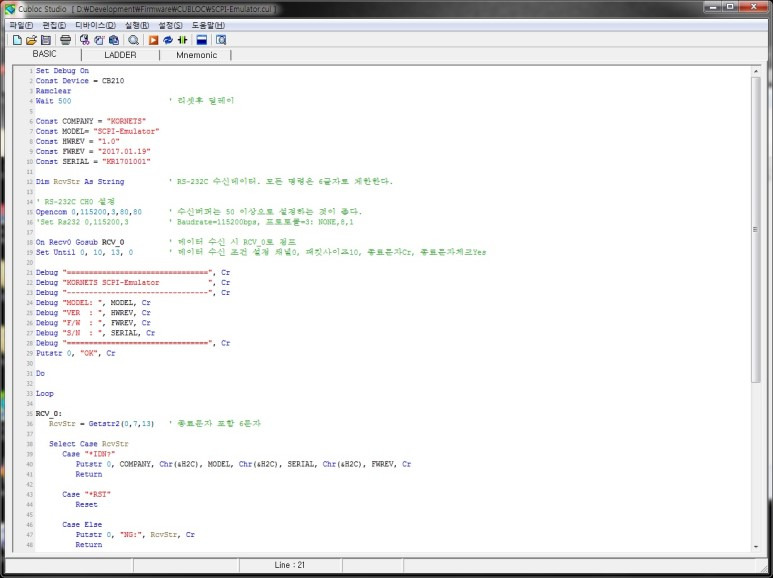
Task: Click the 'Debug "S/N : "' line
Action: click(95, 333)
